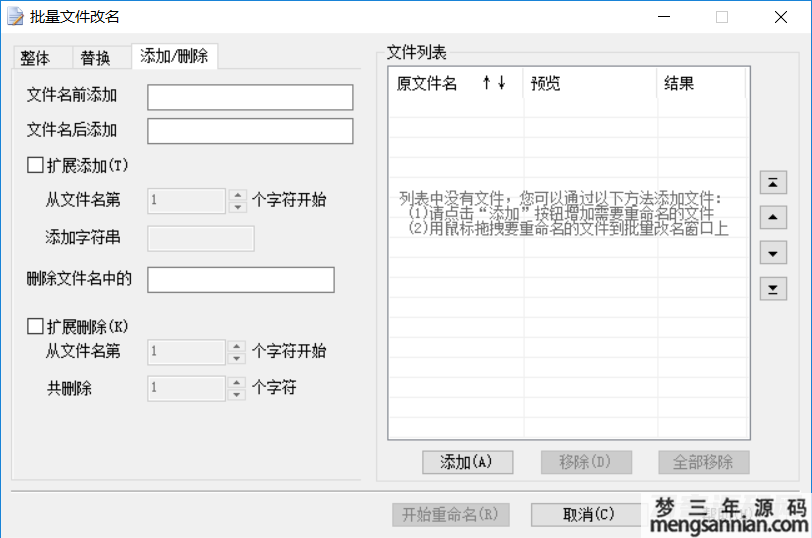Click the 全部移除 button
This screenshot has height=538, width=812.
[x=704, y=462]
